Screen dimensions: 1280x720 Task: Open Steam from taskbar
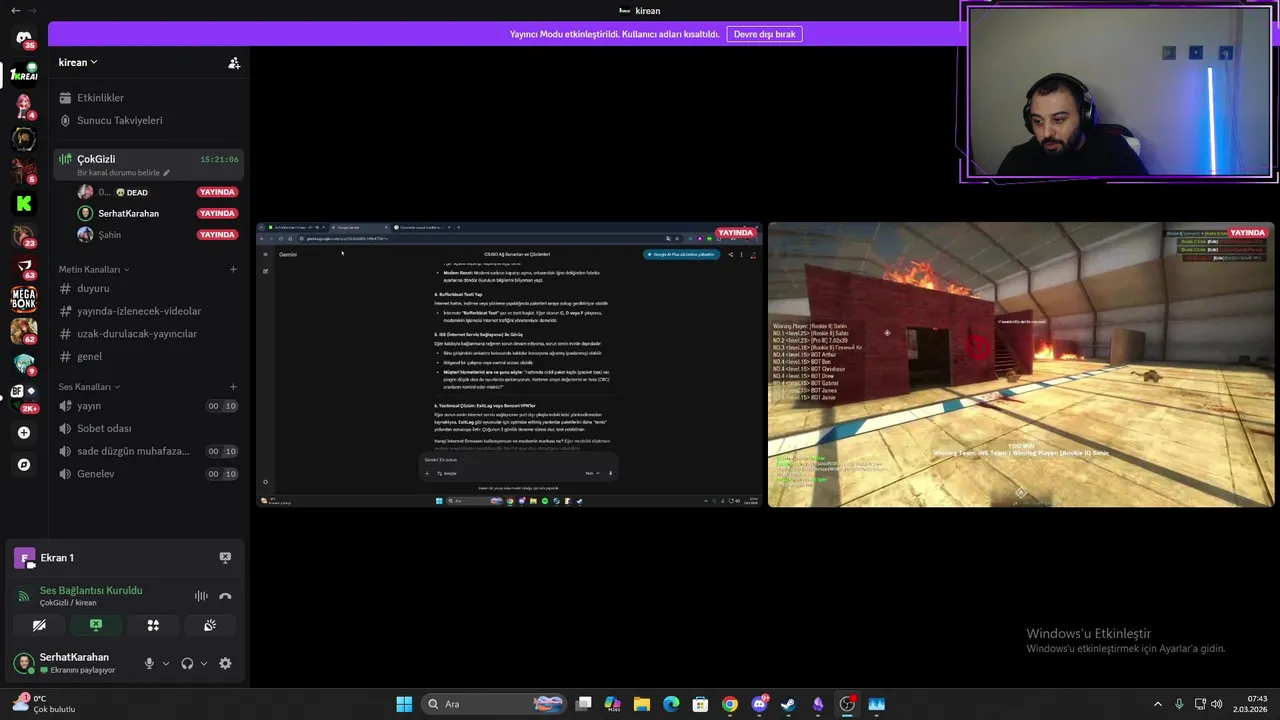788,704
